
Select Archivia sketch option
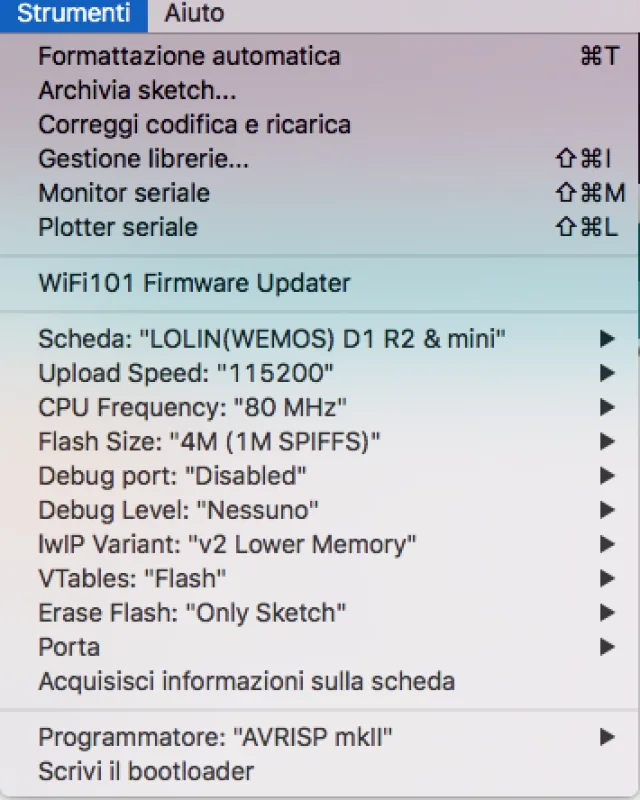(135, 90)
